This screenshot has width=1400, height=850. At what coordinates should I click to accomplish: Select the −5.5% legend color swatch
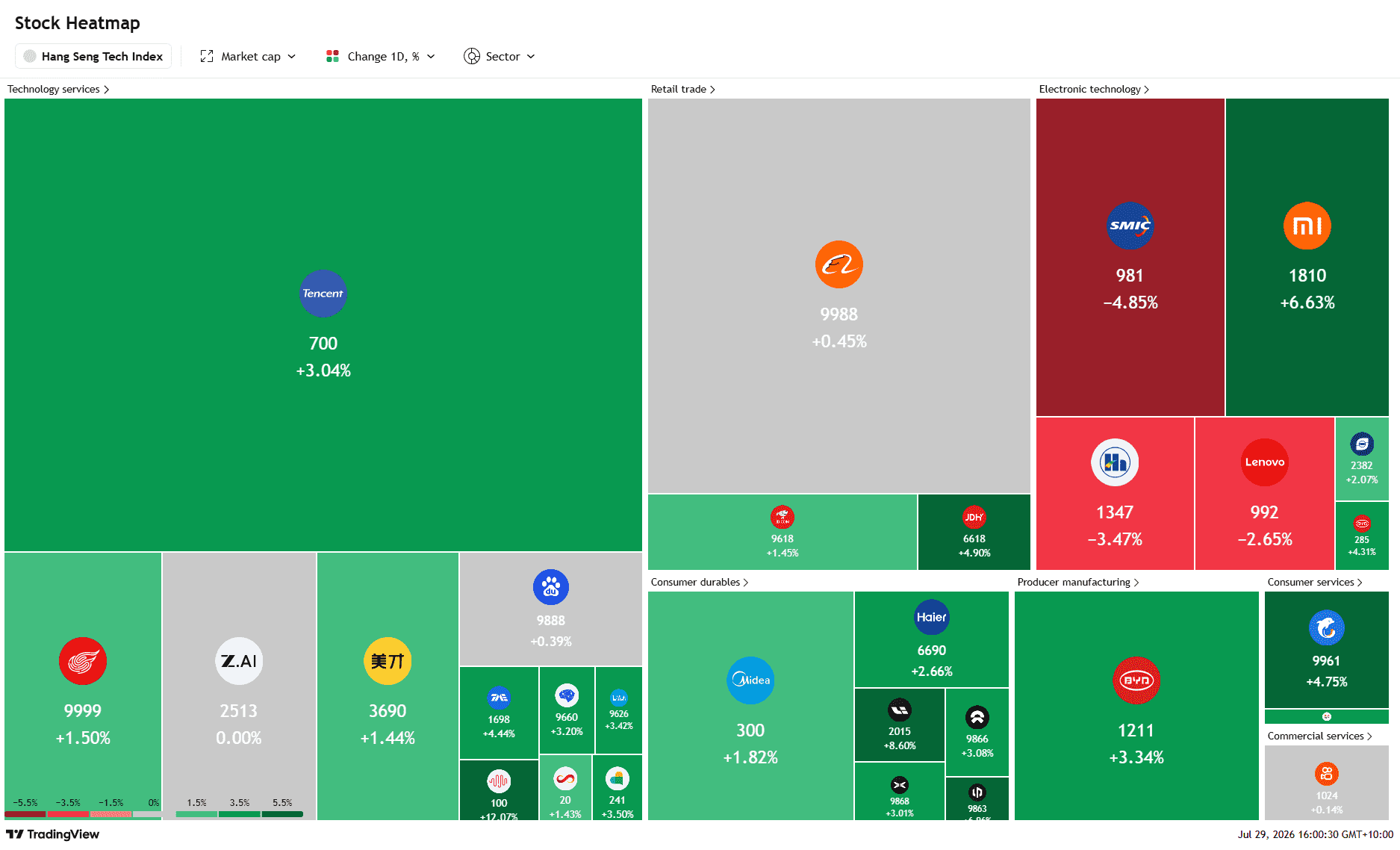pos(25,814)
